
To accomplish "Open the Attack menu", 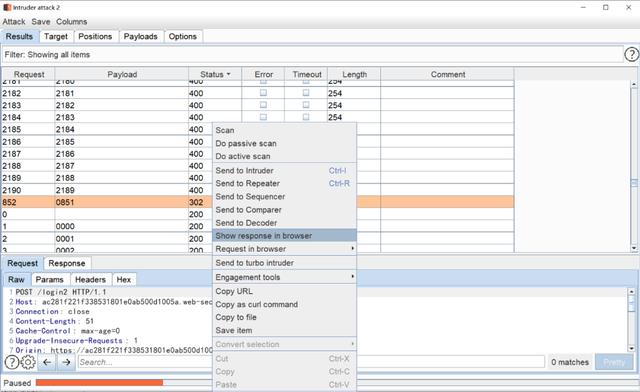I will click(x=14, y=22).
